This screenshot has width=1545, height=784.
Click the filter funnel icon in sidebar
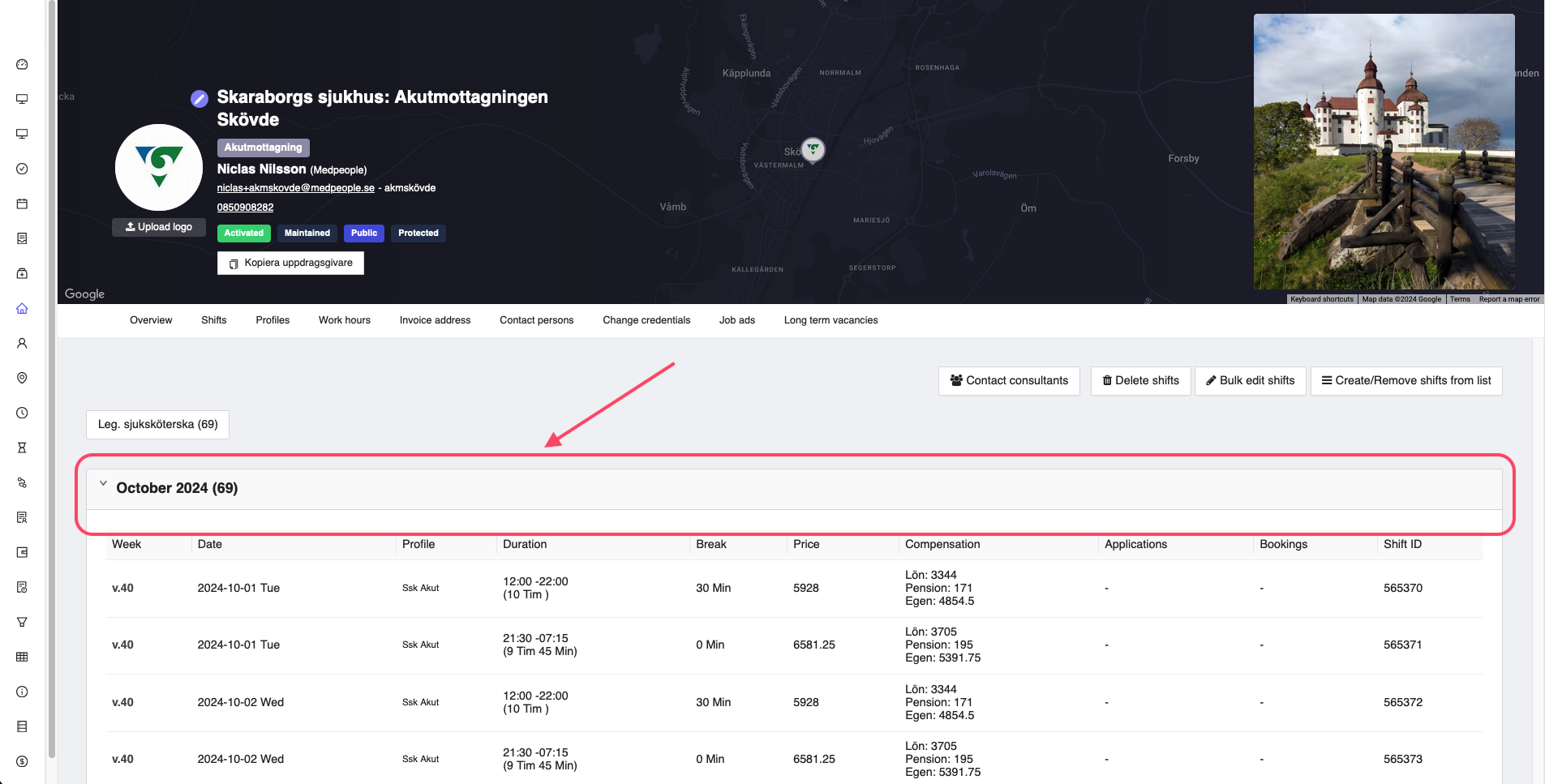[22, 622]
